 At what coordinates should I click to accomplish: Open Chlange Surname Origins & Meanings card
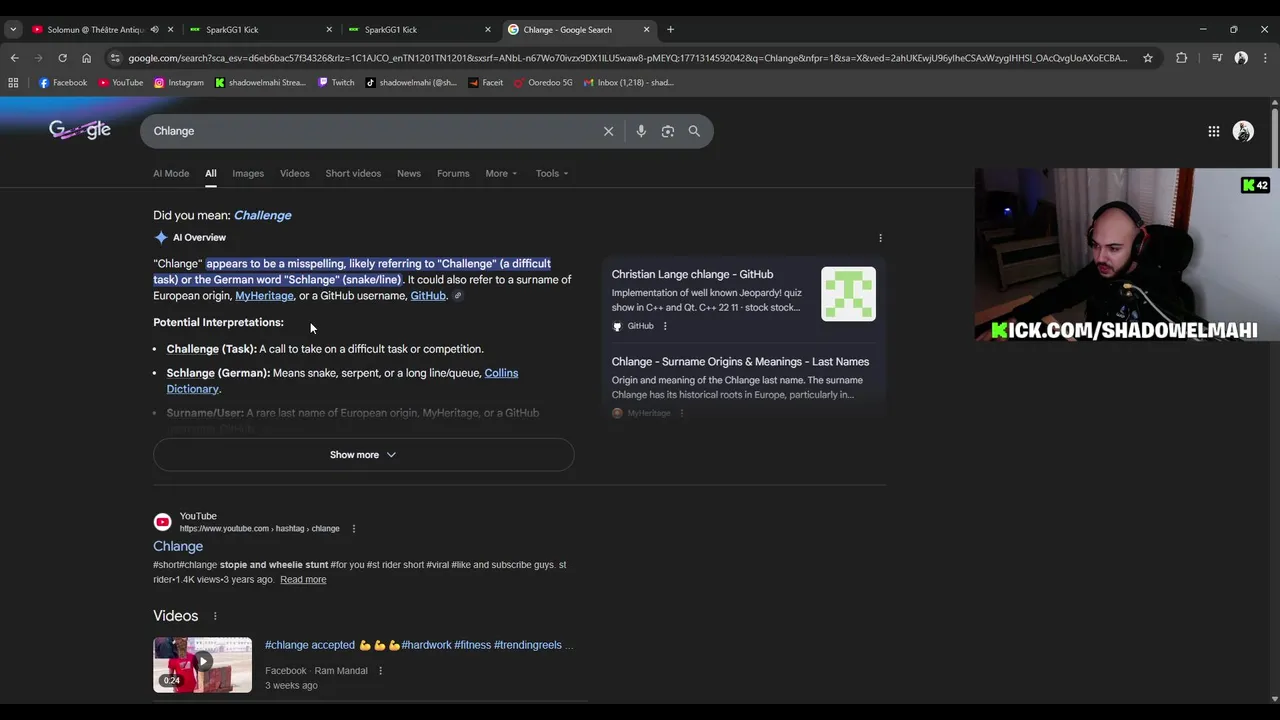[740, 362]
